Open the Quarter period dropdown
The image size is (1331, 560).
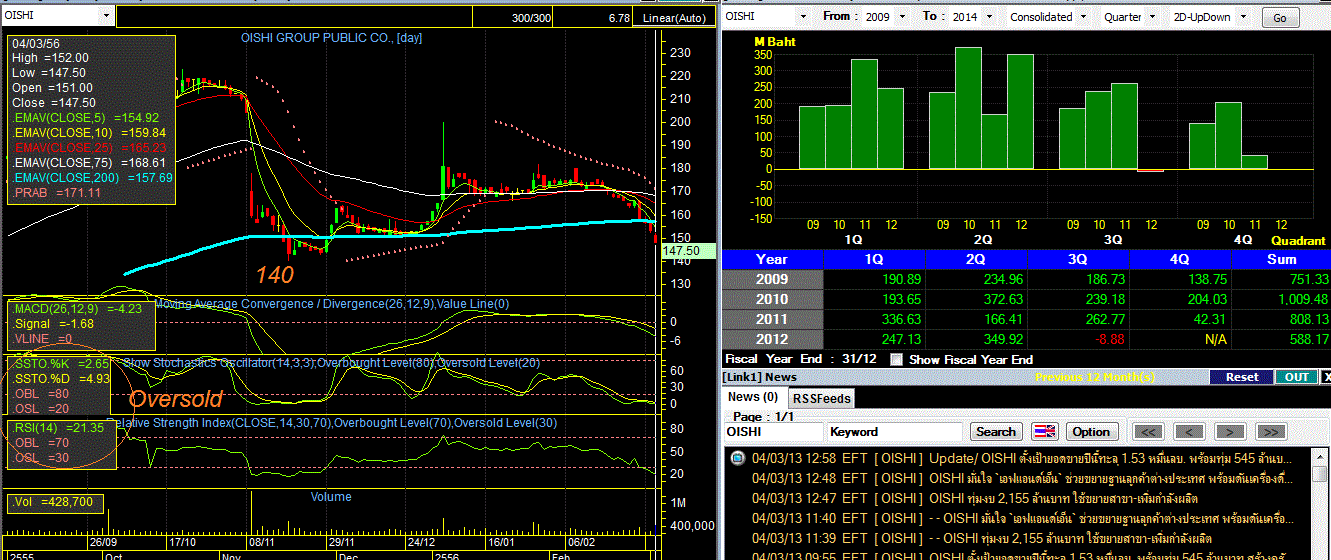pos(1151,17)
